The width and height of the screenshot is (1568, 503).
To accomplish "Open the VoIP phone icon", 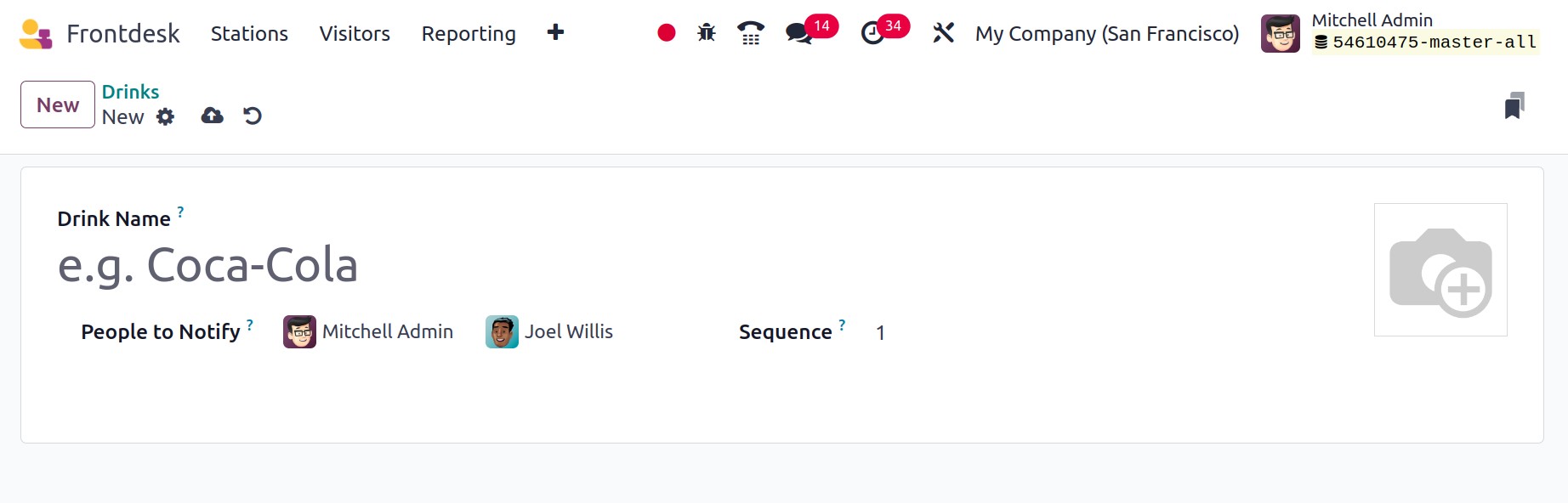I will (x=751, y=33).
